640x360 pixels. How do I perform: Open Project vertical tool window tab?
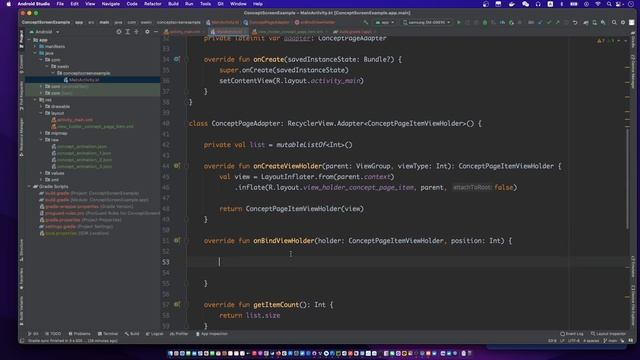point(21,39)
